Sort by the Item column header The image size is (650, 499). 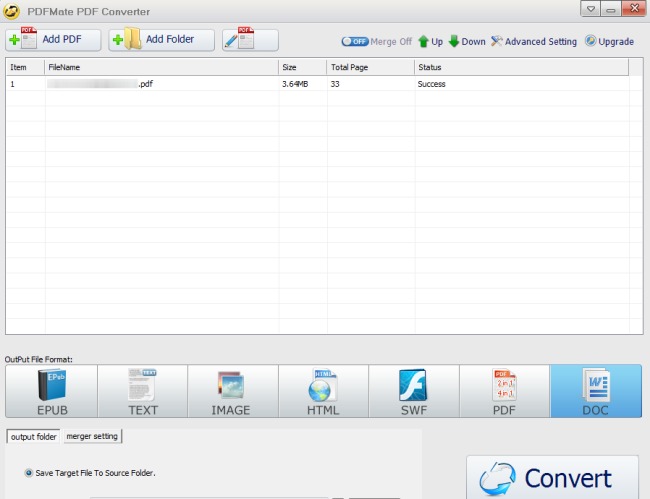[x=25, y=67]
